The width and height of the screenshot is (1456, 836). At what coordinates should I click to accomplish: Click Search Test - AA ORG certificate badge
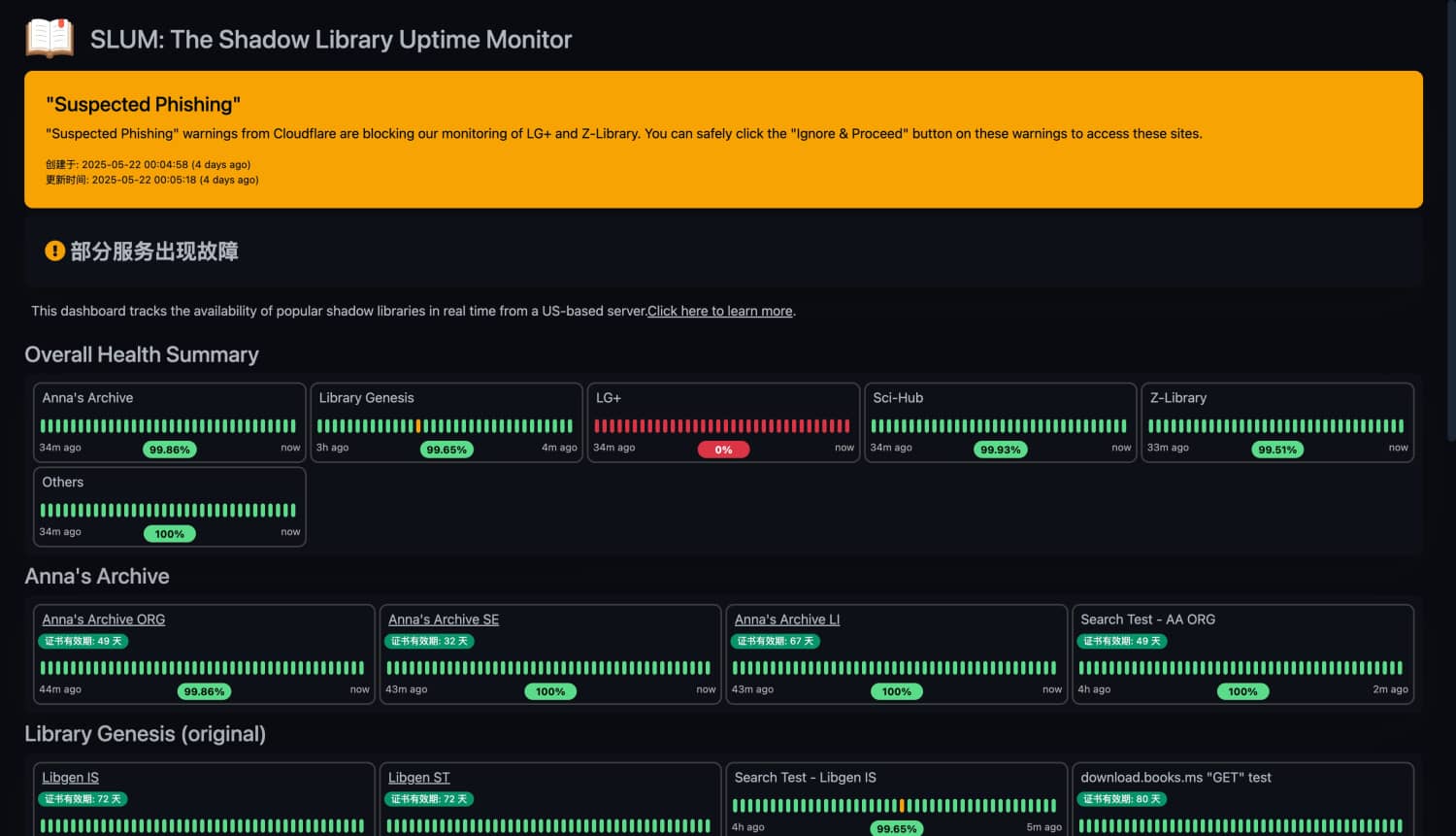1122,641
